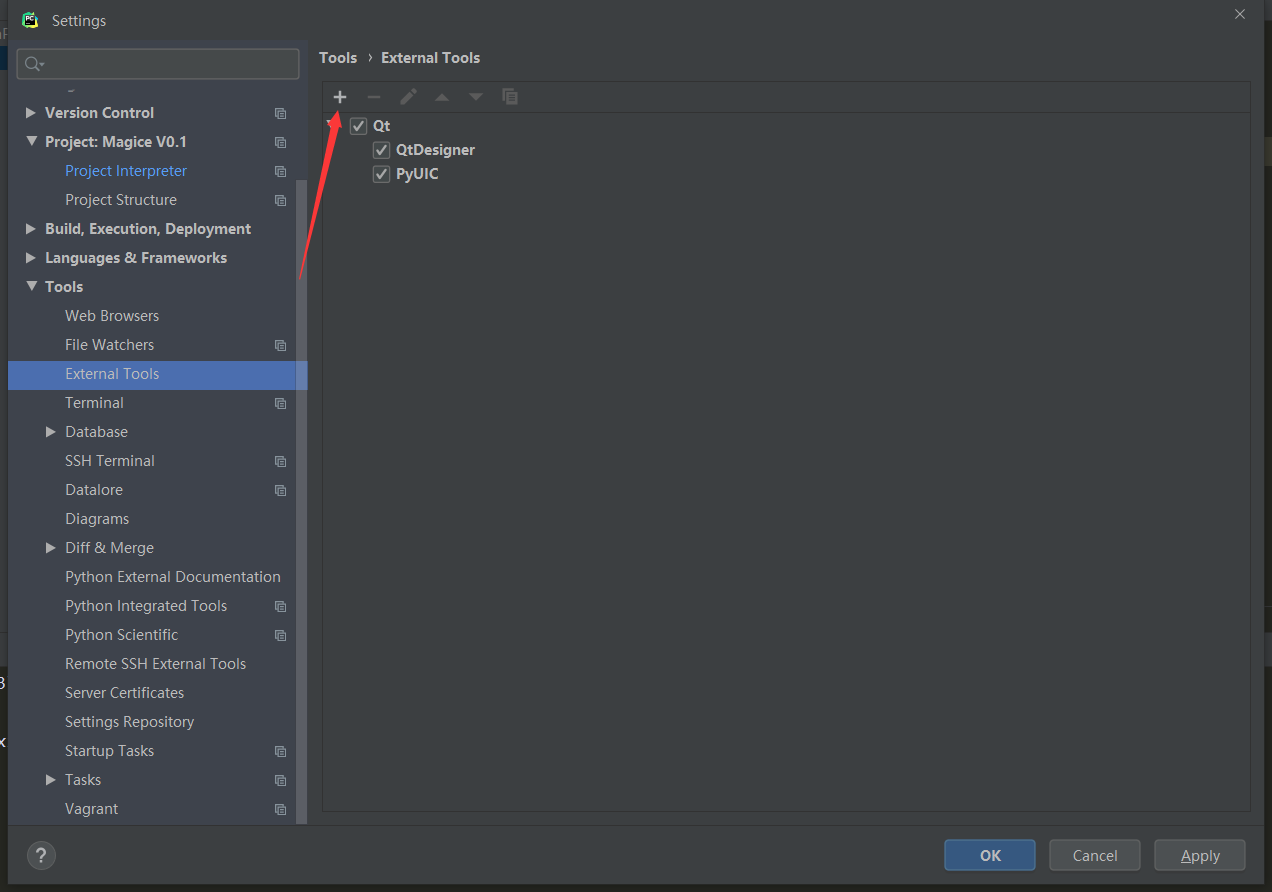Expand Languages & Frameworks section

31,258
